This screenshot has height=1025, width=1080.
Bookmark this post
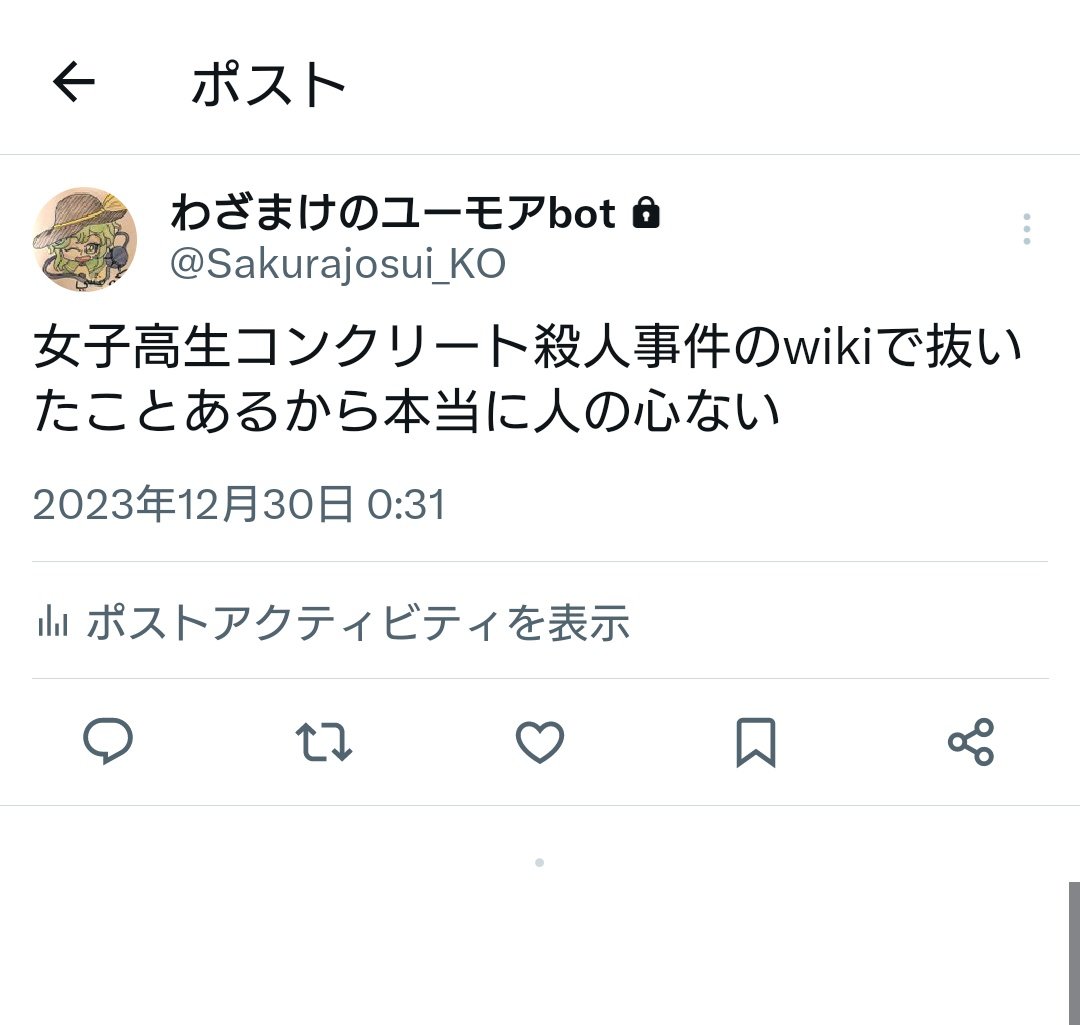(756, 743)
